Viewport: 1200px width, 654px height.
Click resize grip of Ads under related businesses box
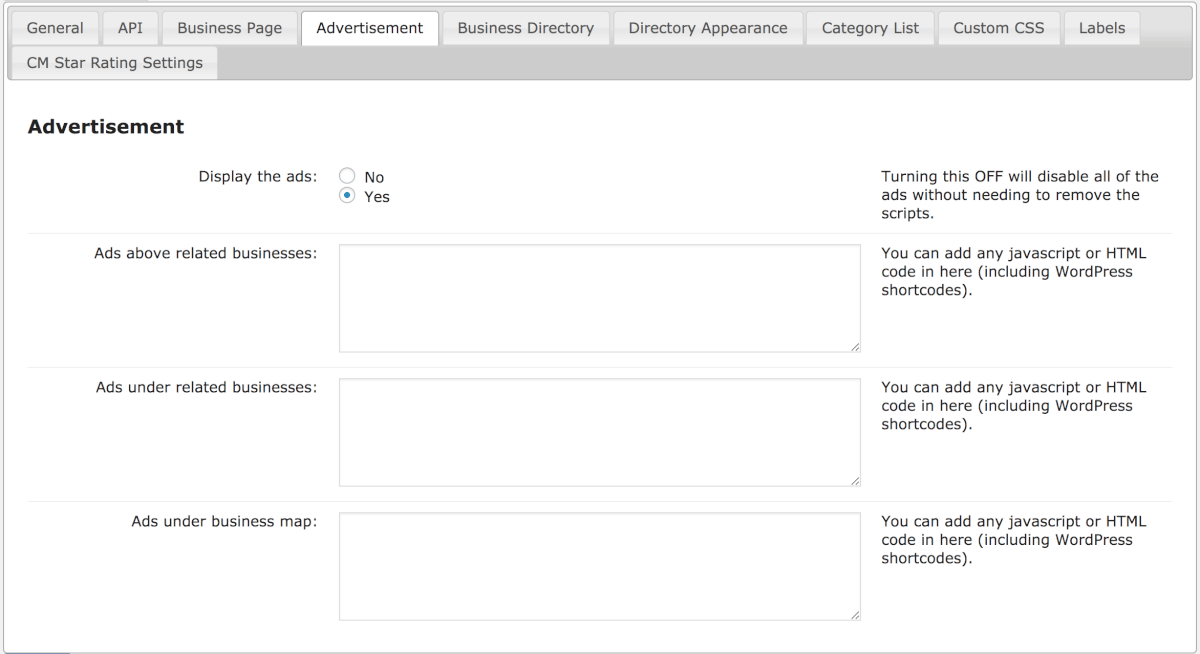(855, 481)
